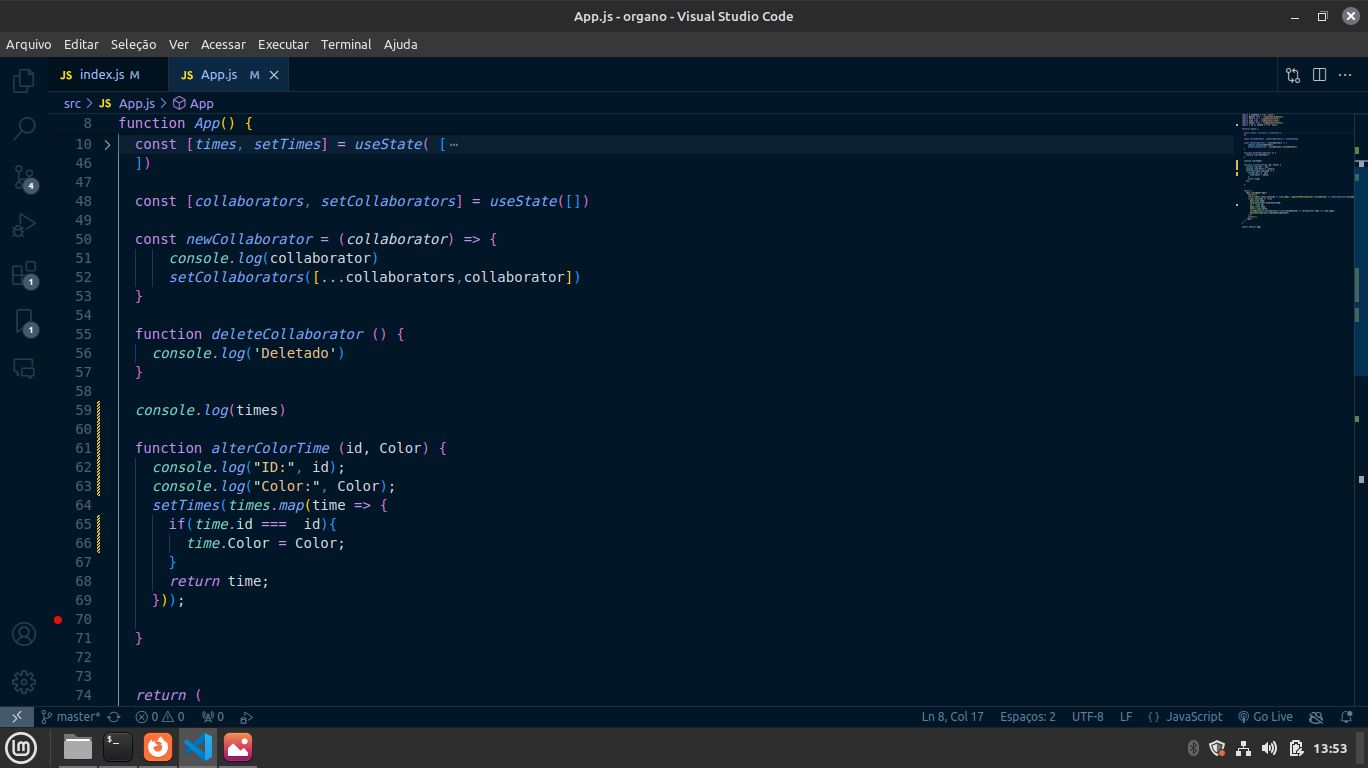Click App symbol breadcrumb

(x=194, y=103)
